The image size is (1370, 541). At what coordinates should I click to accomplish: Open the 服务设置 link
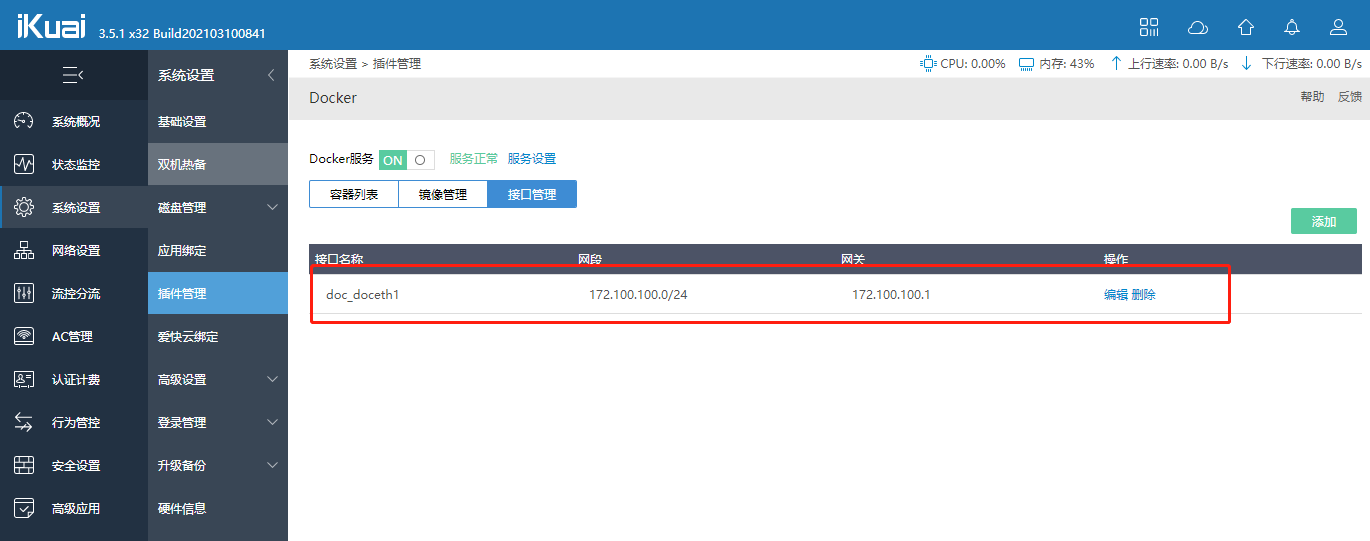coord(532,159)
